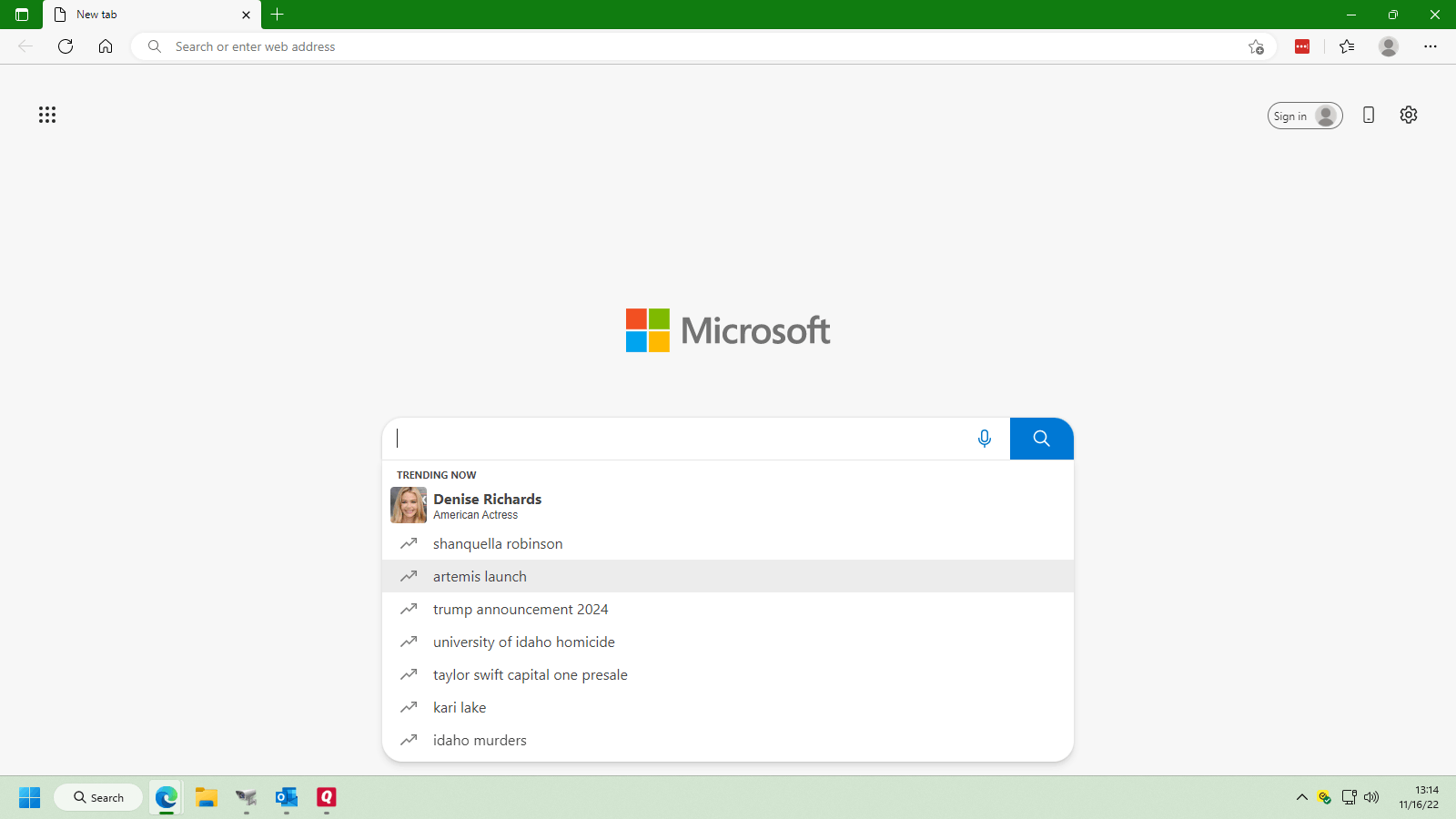The width and height of the screenshot is (1456, 819).
Task: Add this page to favorites star icon
Action: [1256, 46]
